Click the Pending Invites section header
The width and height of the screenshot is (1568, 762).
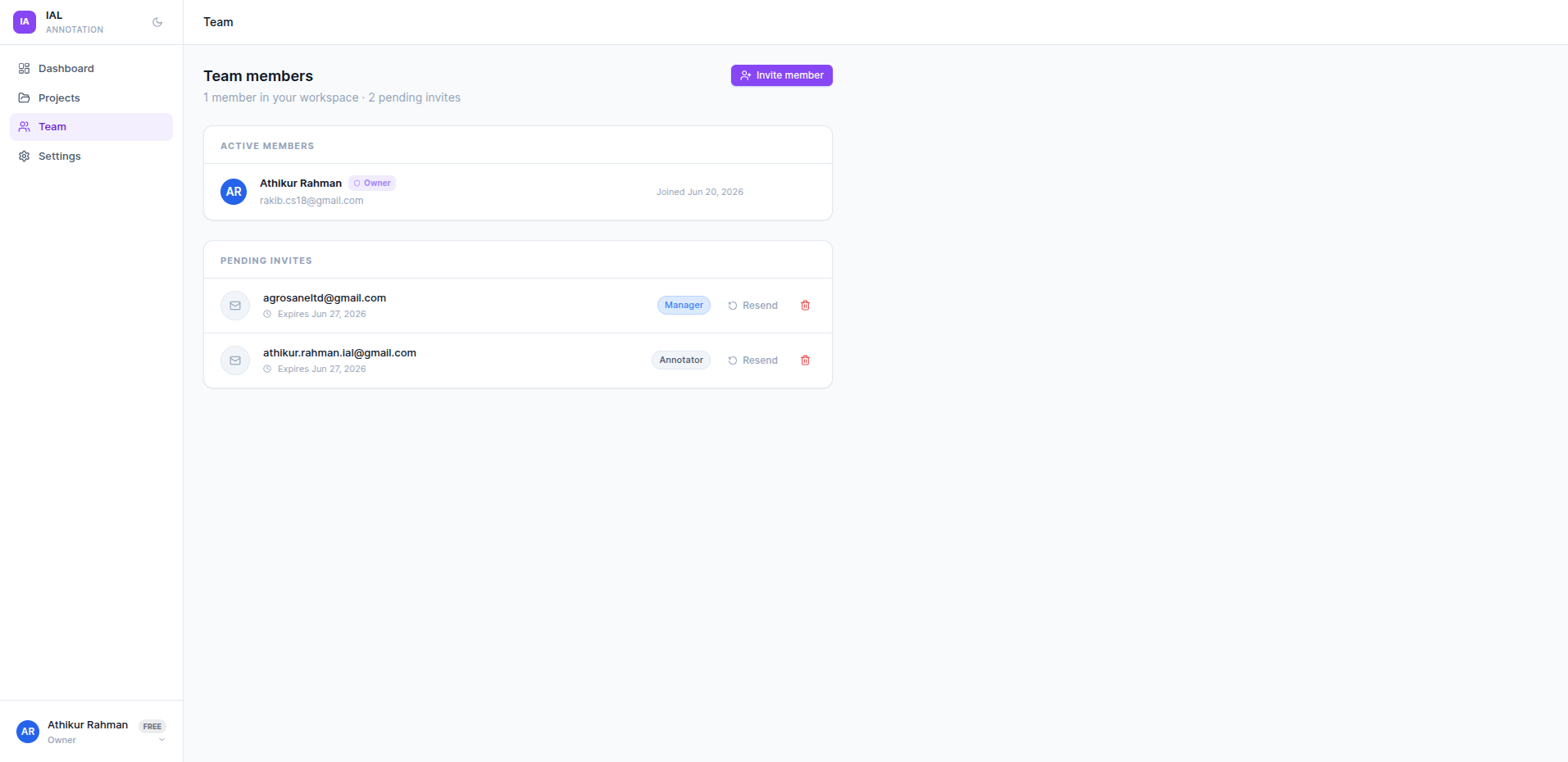(266, 261)
